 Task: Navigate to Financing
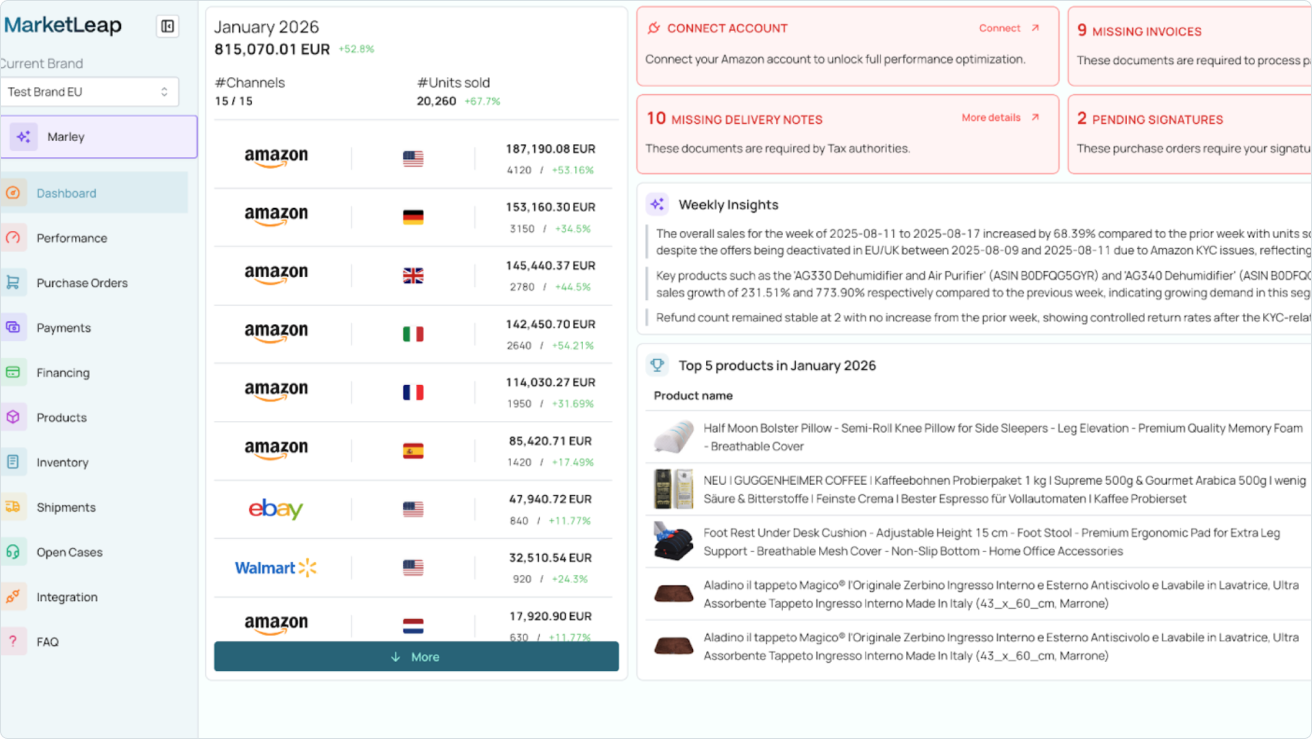pos(63,373)
